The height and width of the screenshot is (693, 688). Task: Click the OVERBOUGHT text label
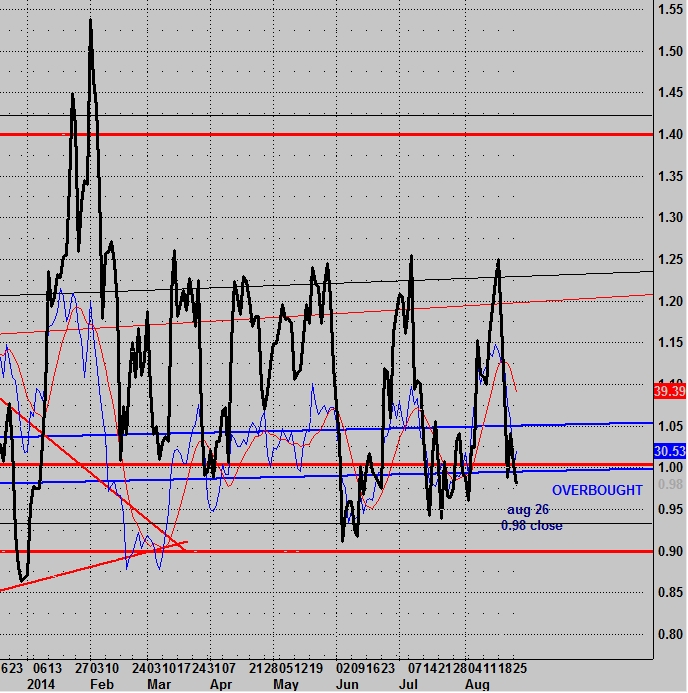tap(597, 491)
